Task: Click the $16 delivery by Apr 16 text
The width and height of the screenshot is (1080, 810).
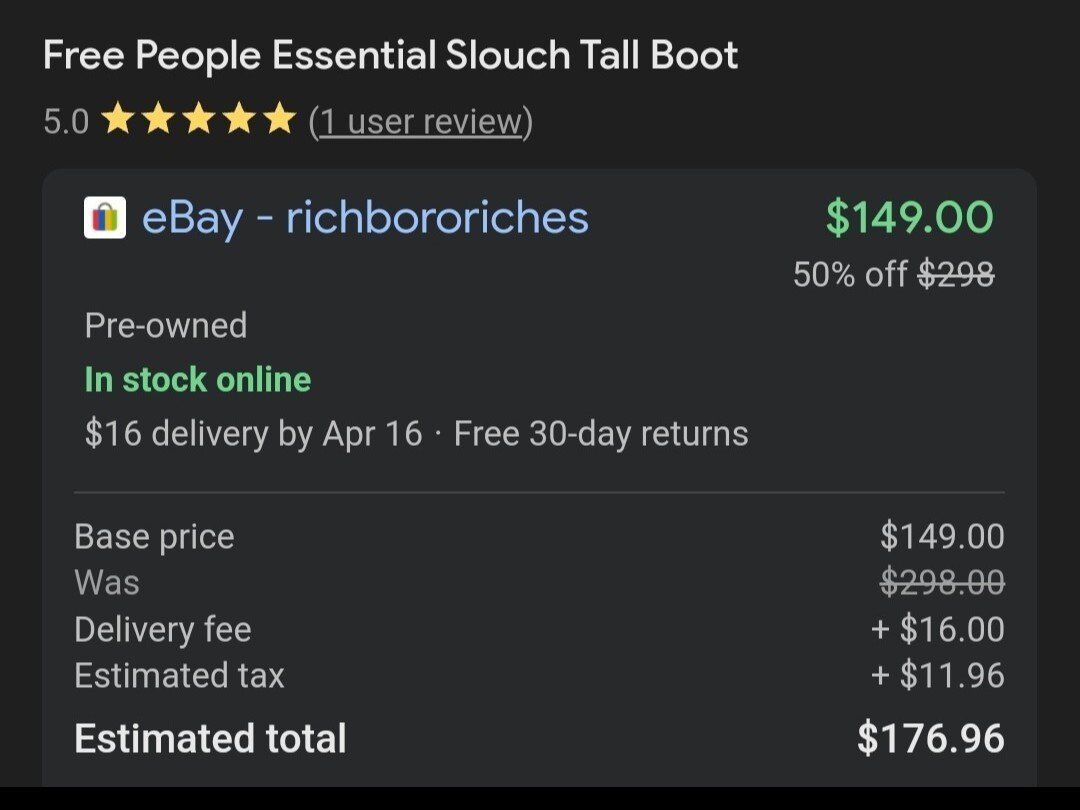Action: pos(254,433)
